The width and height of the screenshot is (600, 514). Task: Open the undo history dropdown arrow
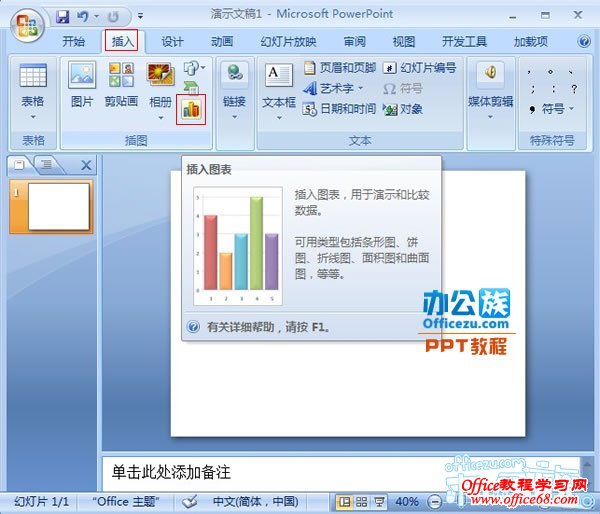[96, 16]
